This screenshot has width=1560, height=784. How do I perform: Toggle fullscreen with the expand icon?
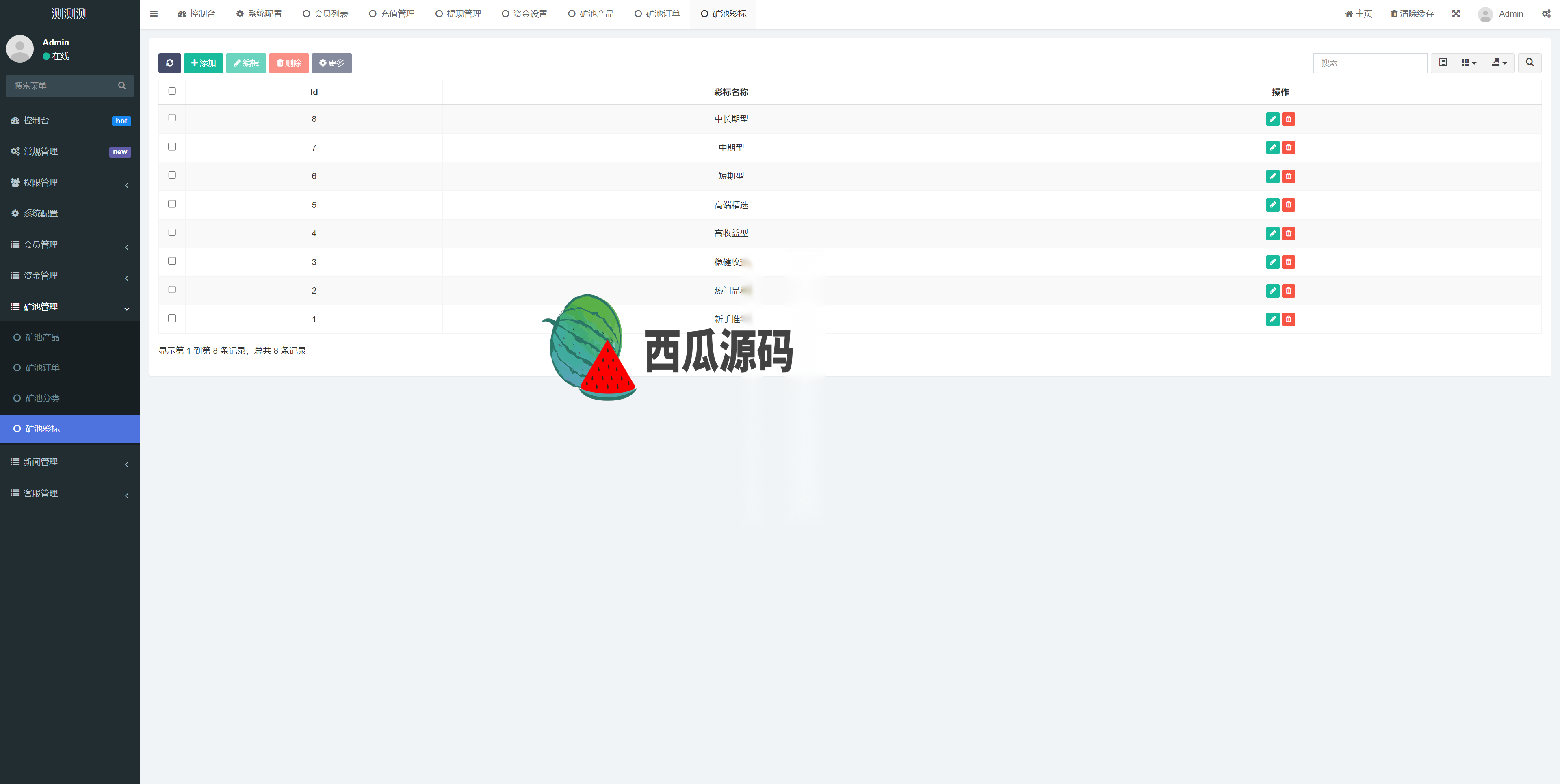click(x=1456, y=14)
